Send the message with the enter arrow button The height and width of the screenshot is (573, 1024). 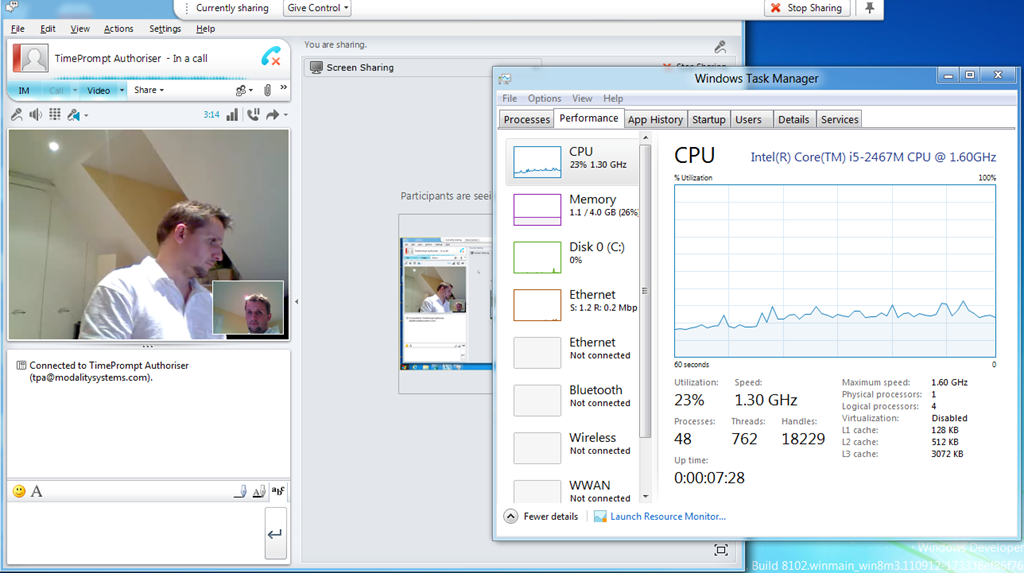tap(275, 534)
